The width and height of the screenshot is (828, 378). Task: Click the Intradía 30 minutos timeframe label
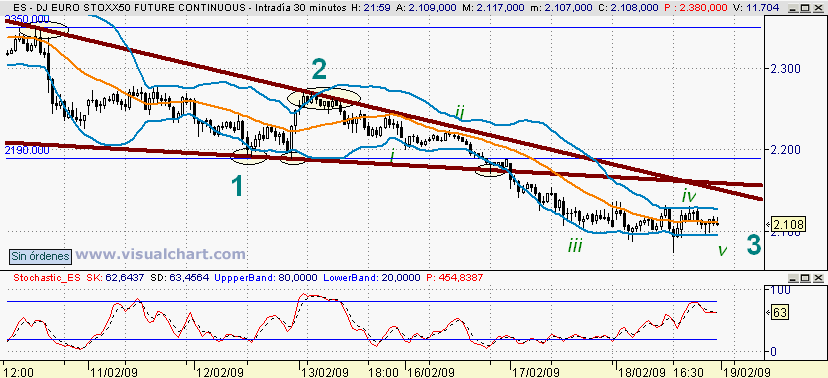[x=300, y=8]
